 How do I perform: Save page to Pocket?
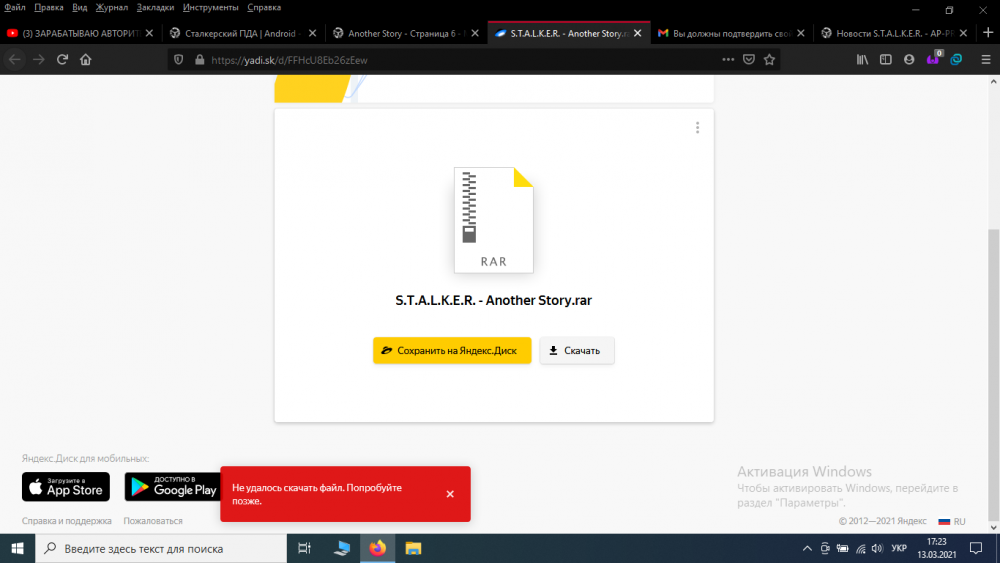click(749, 59)
